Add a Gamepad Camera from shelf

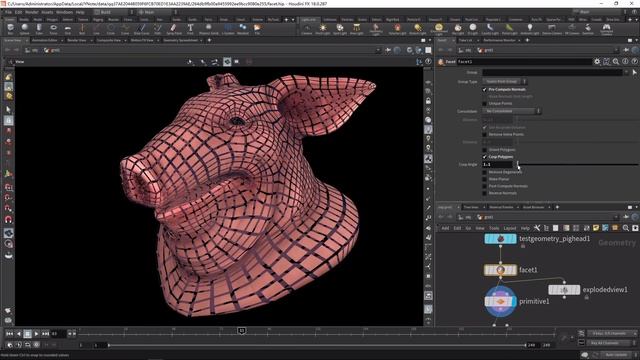click(x=607, y=29)
